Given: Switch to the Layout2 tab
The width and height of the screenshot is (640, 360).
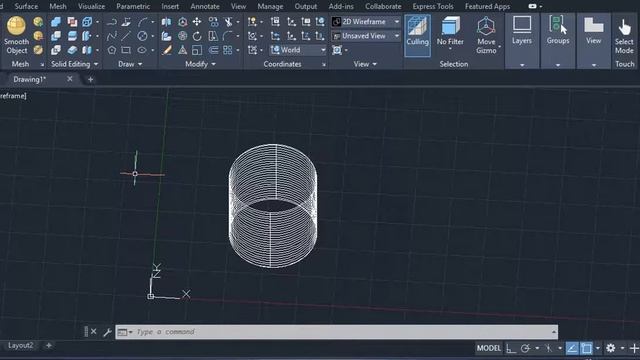Looking at the screenshot, I should [20, 345].
